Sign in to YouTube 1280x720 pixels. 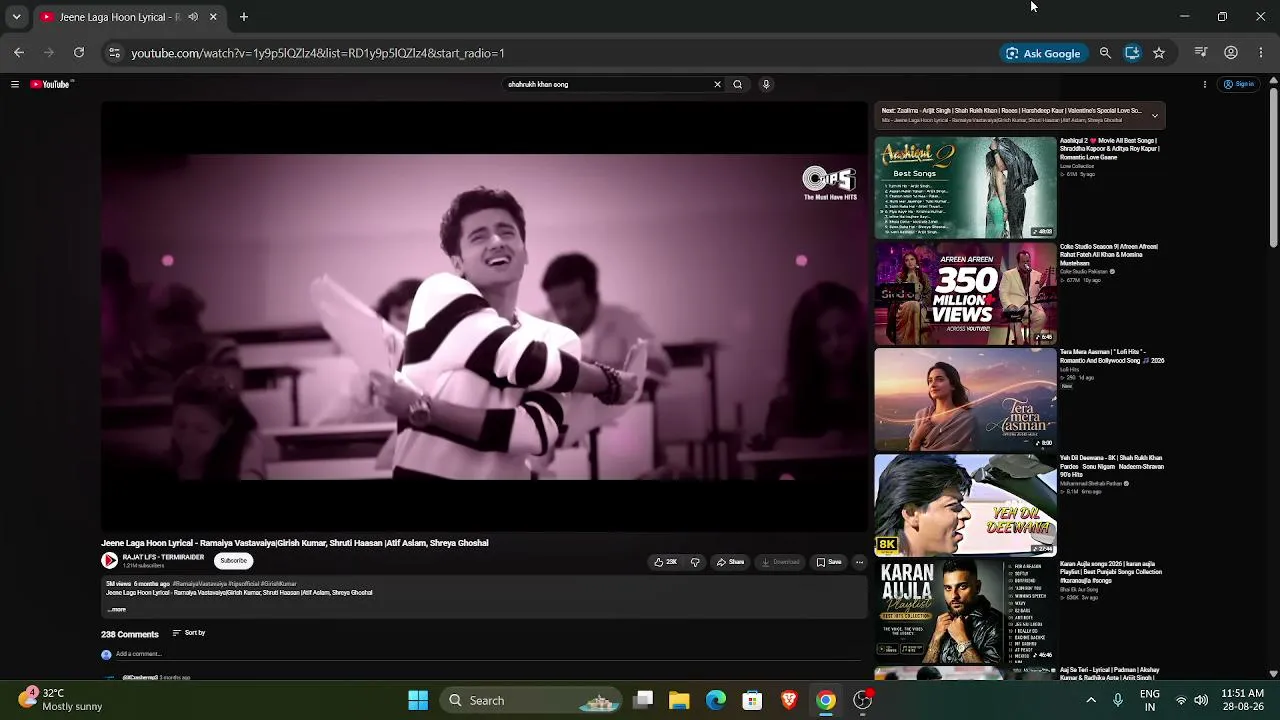[1239, 85]
